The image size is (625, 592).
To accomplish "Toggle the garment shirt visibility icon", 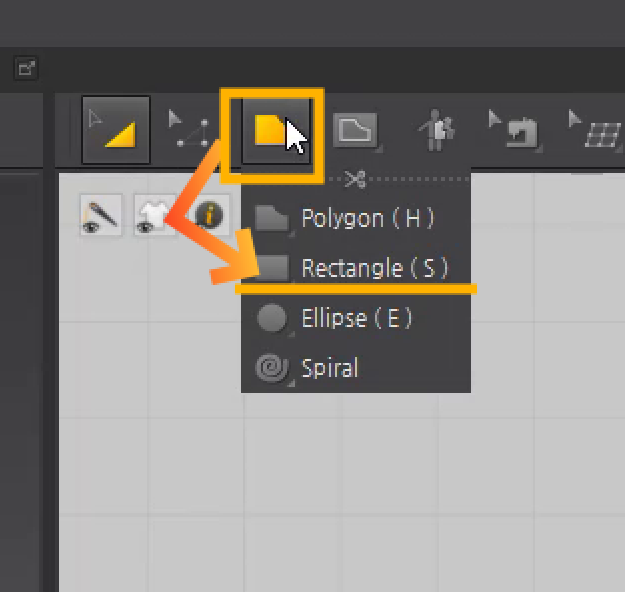I will pyautogui.click(x=155, y=215).
